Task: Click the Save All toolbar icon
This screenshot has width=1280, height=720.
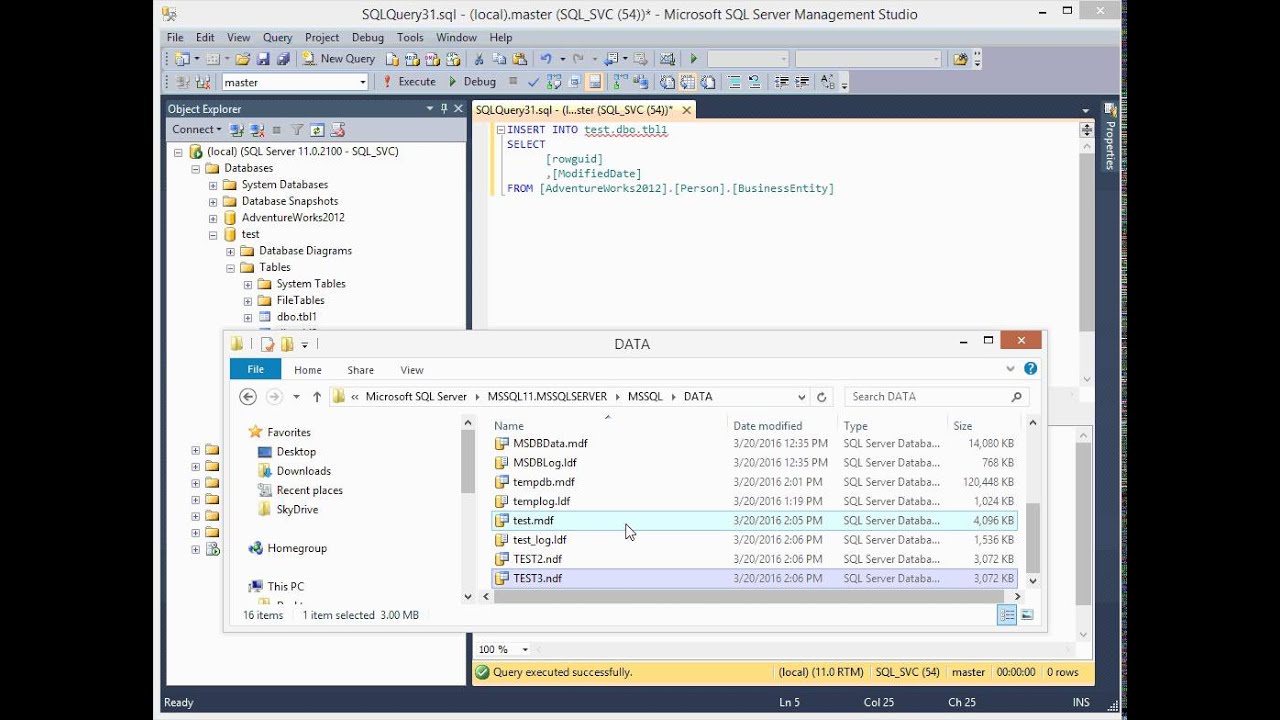Action: pos(284,58)
